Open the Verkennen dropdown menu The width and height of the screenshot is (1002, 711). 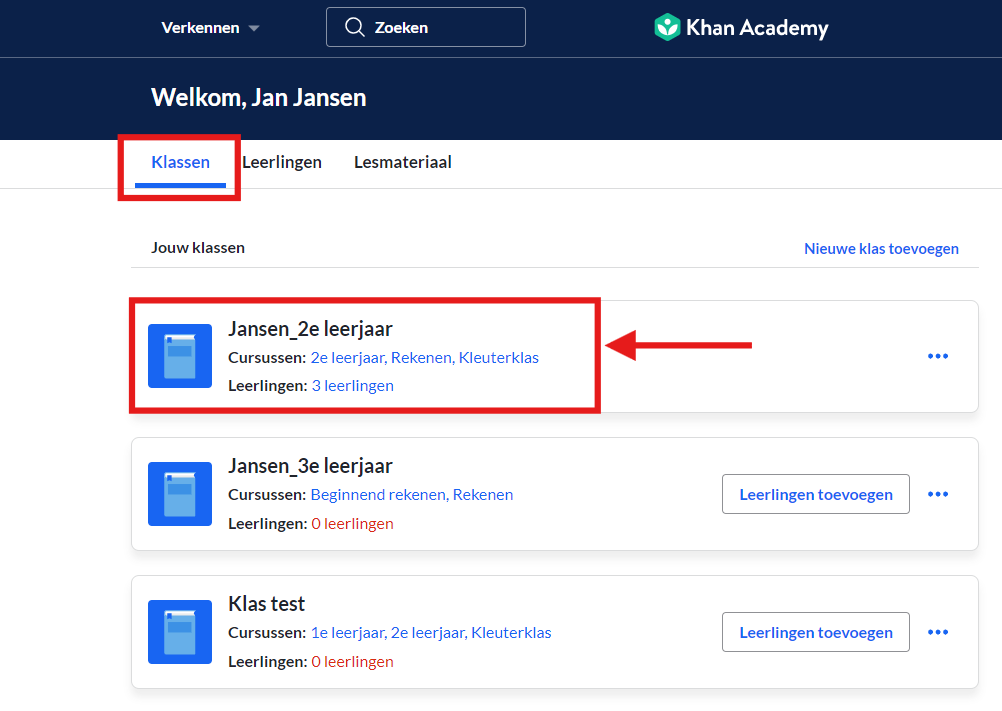pyautogui.click(x=210, y=27)
